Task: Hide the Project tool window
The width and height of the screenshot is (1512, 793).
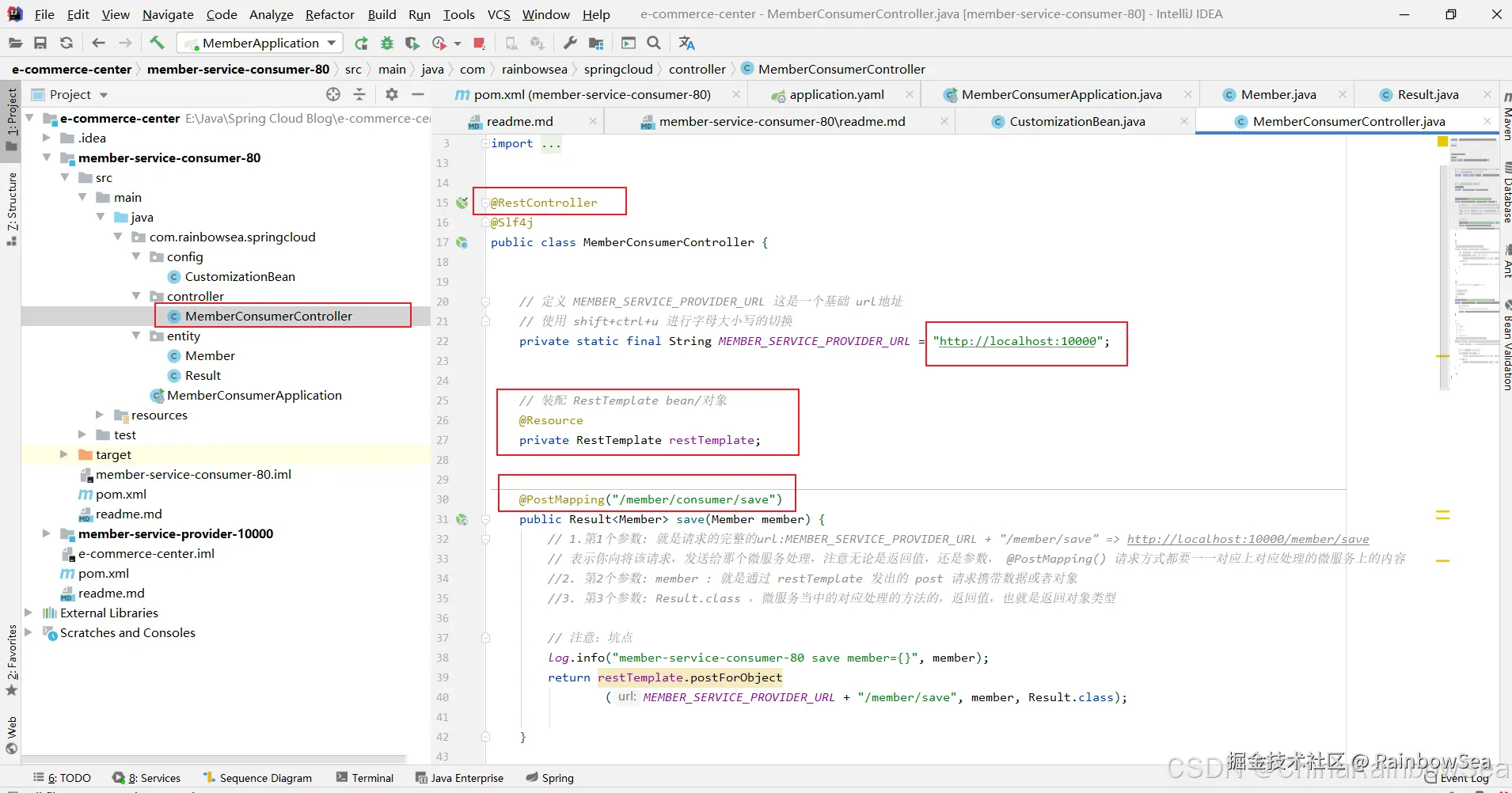Action: (x=418, y=94)
